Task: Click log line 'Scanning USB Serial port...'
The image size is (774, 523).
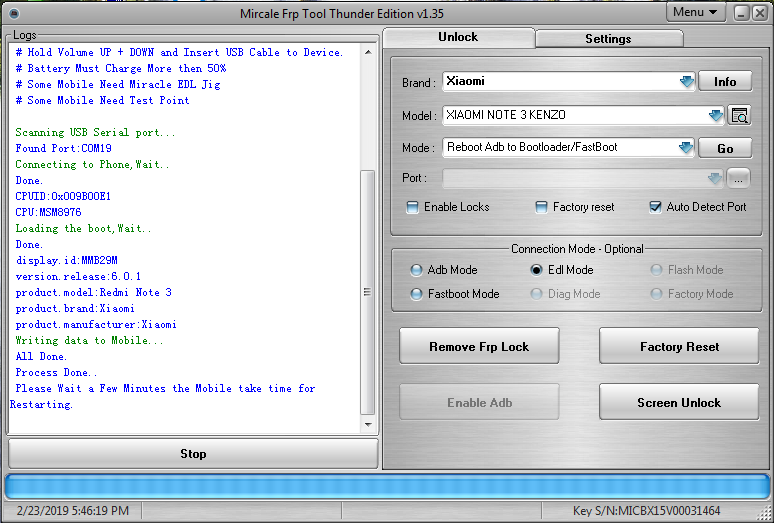Action: pyautogui.click(x=95, y=132)
